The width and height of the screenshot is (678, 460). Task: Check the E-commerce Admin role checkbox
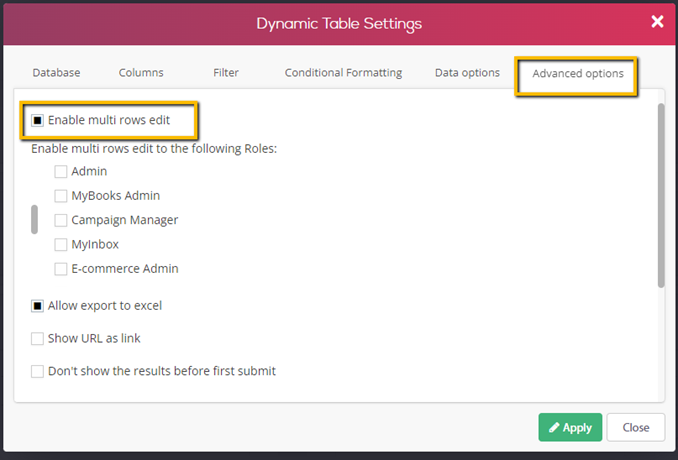62,269
